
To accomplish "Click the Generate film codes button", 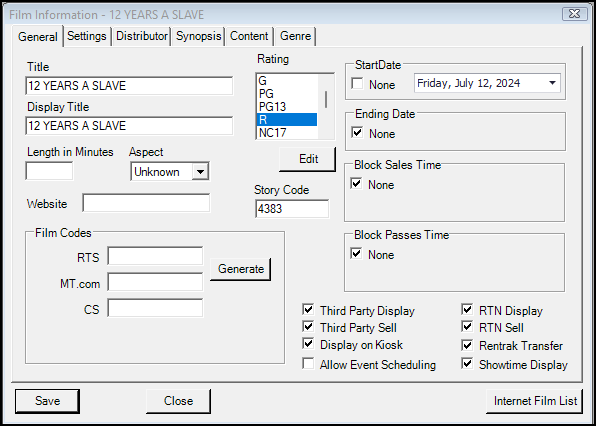I will [241, 269].
